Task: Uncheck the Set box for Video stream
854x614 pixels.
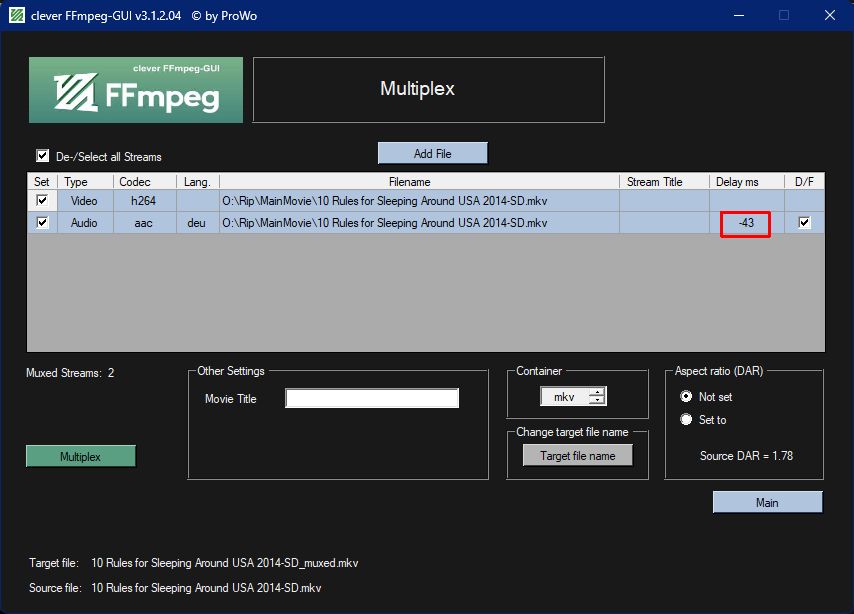Action: tap(42, 200)
